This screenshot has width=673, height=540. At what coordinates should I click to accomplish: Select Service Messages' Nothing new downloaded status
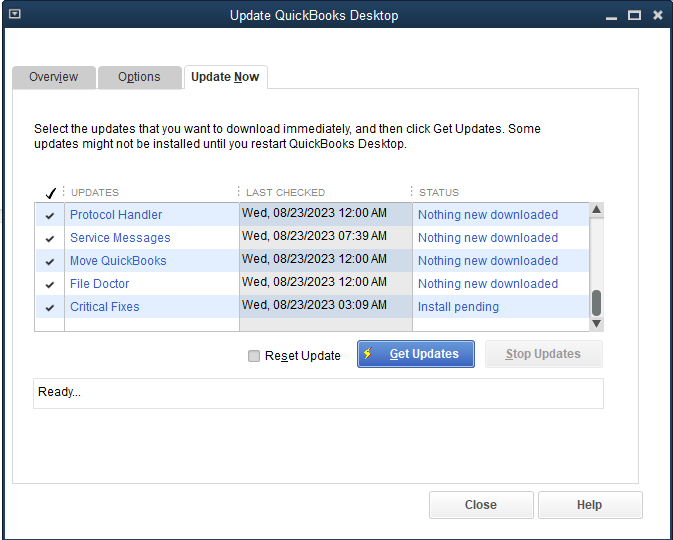click(488, 238)
